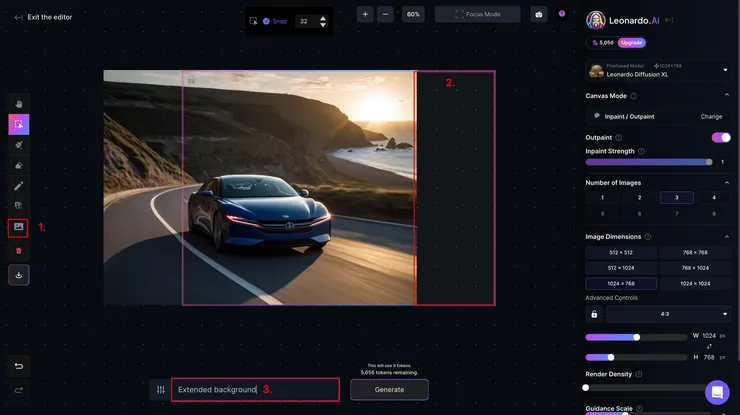Click the Canvas Mode info icon
Viewport: 740px width, 415px height.
(x=634, y=96)
